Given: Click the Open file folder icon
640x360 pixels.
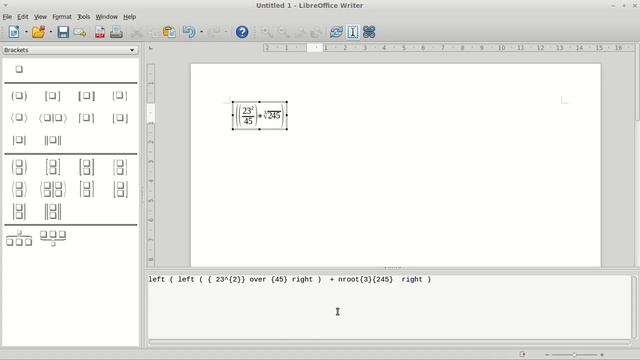Looking at the screenshot, I should click(x=38, y=32).
